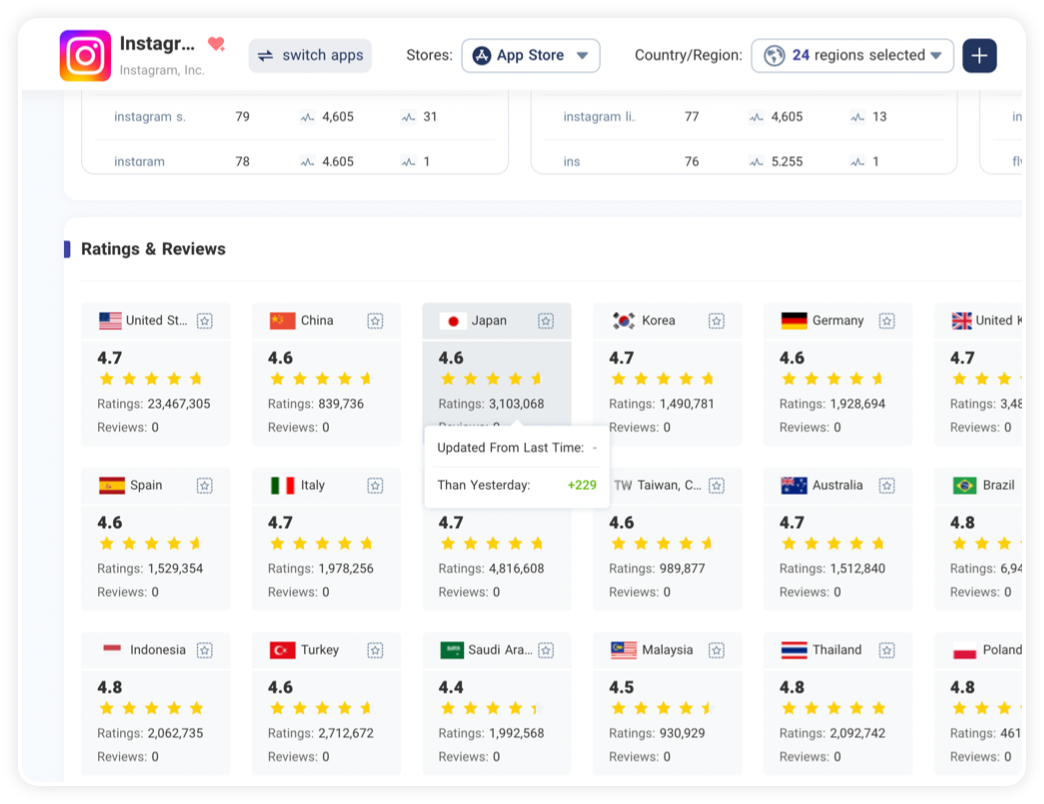This screenshot has height=804, width=1044.
Task: Click the Indonesia flag icon
Action: [x=112, y=648]
